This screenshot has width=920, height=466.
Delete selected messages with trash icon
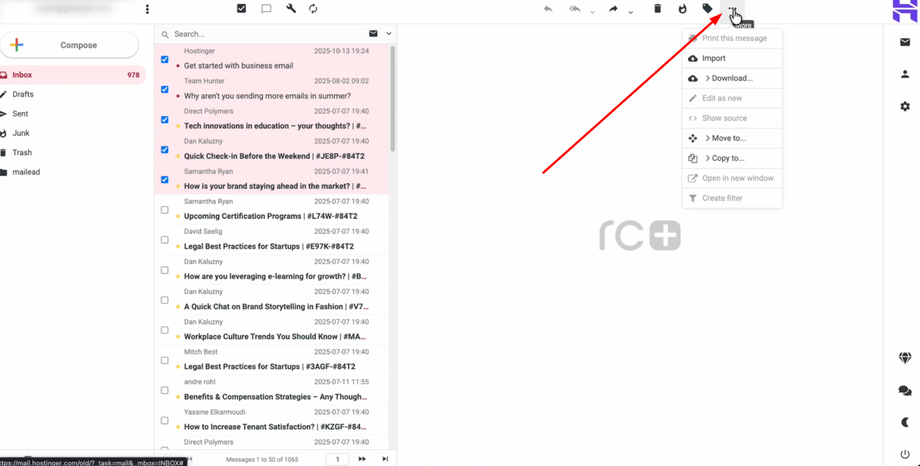pos(658,9)
